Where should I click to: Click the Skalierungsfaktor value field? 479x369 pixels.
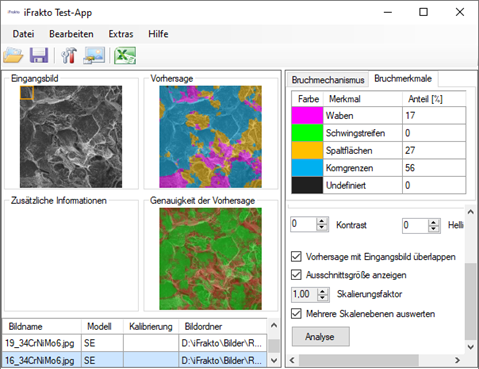coord(304,295)
